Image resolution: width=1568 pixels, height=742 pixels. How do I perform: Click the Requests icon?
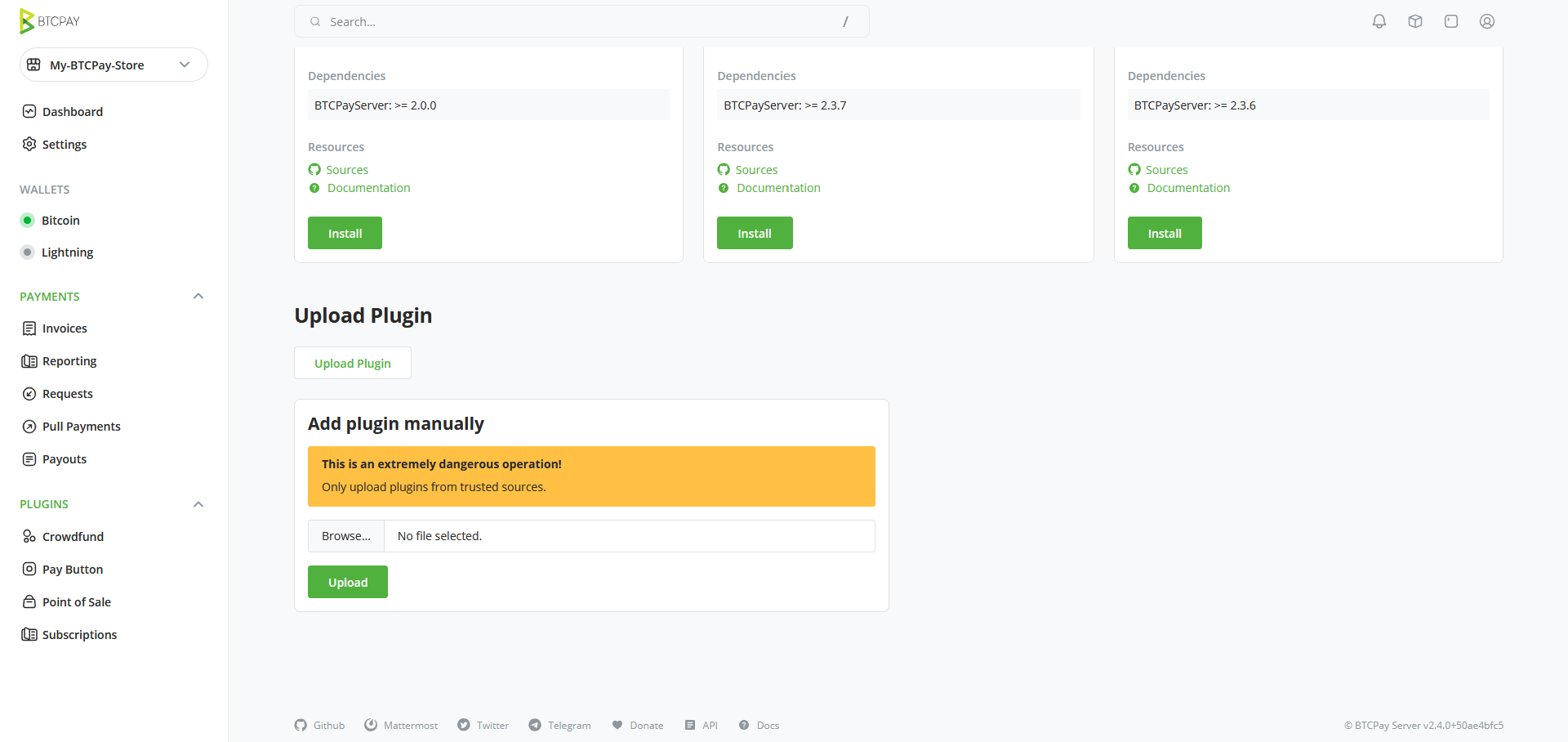[x=29, y=393]
